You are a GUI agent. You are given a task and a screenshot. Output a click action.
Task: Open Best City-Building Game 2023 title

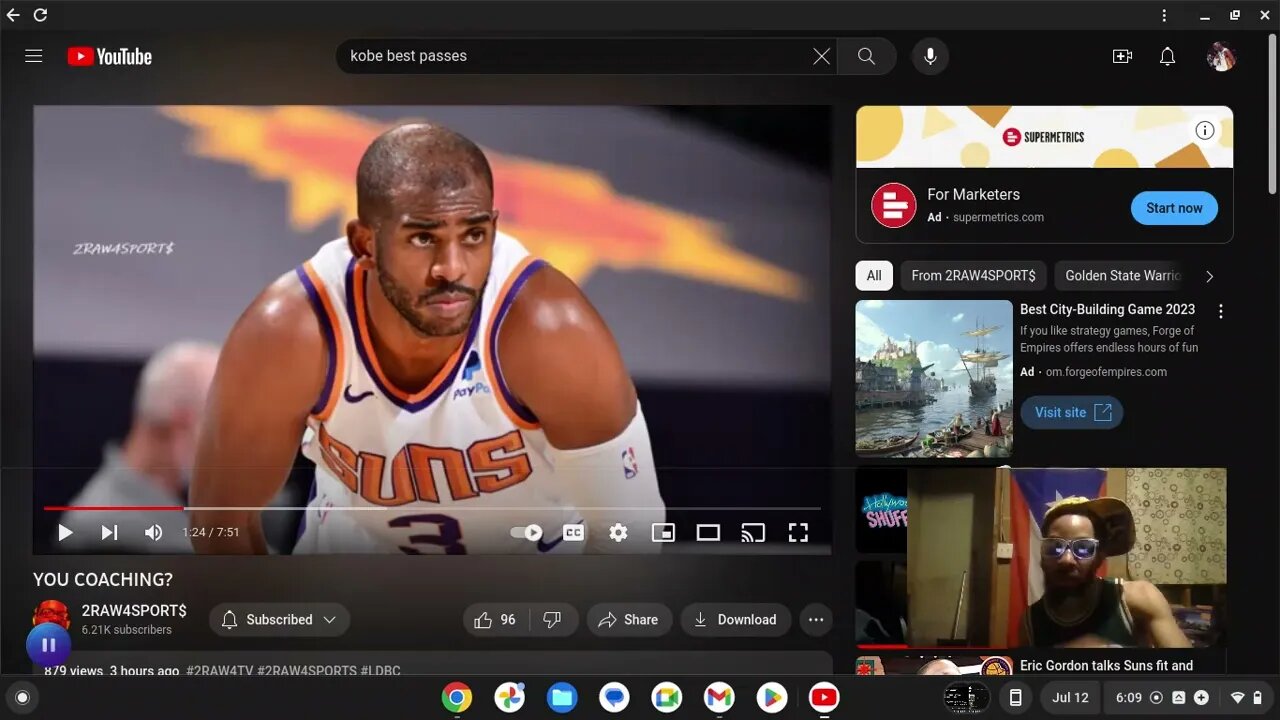pyautogui.click(x=1107, y=310)
